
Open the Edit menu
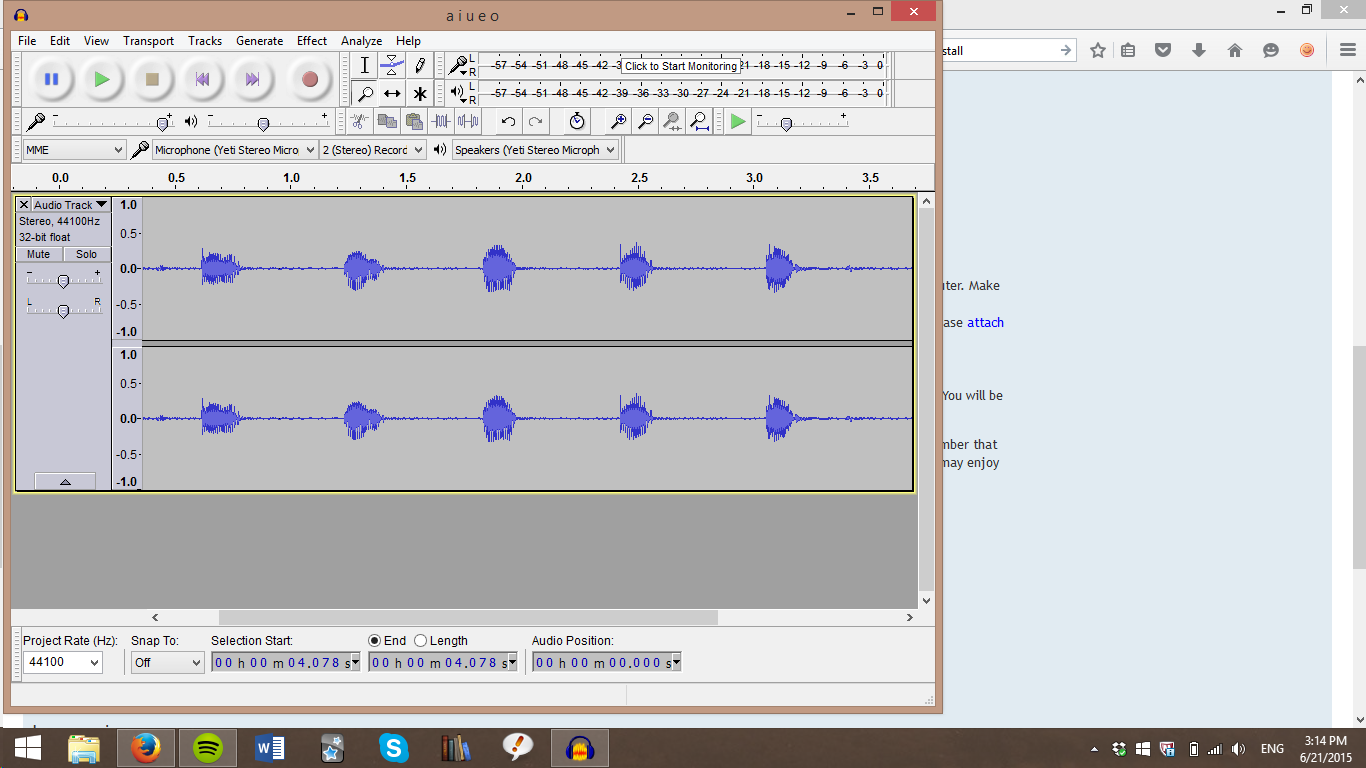point(60,41)
